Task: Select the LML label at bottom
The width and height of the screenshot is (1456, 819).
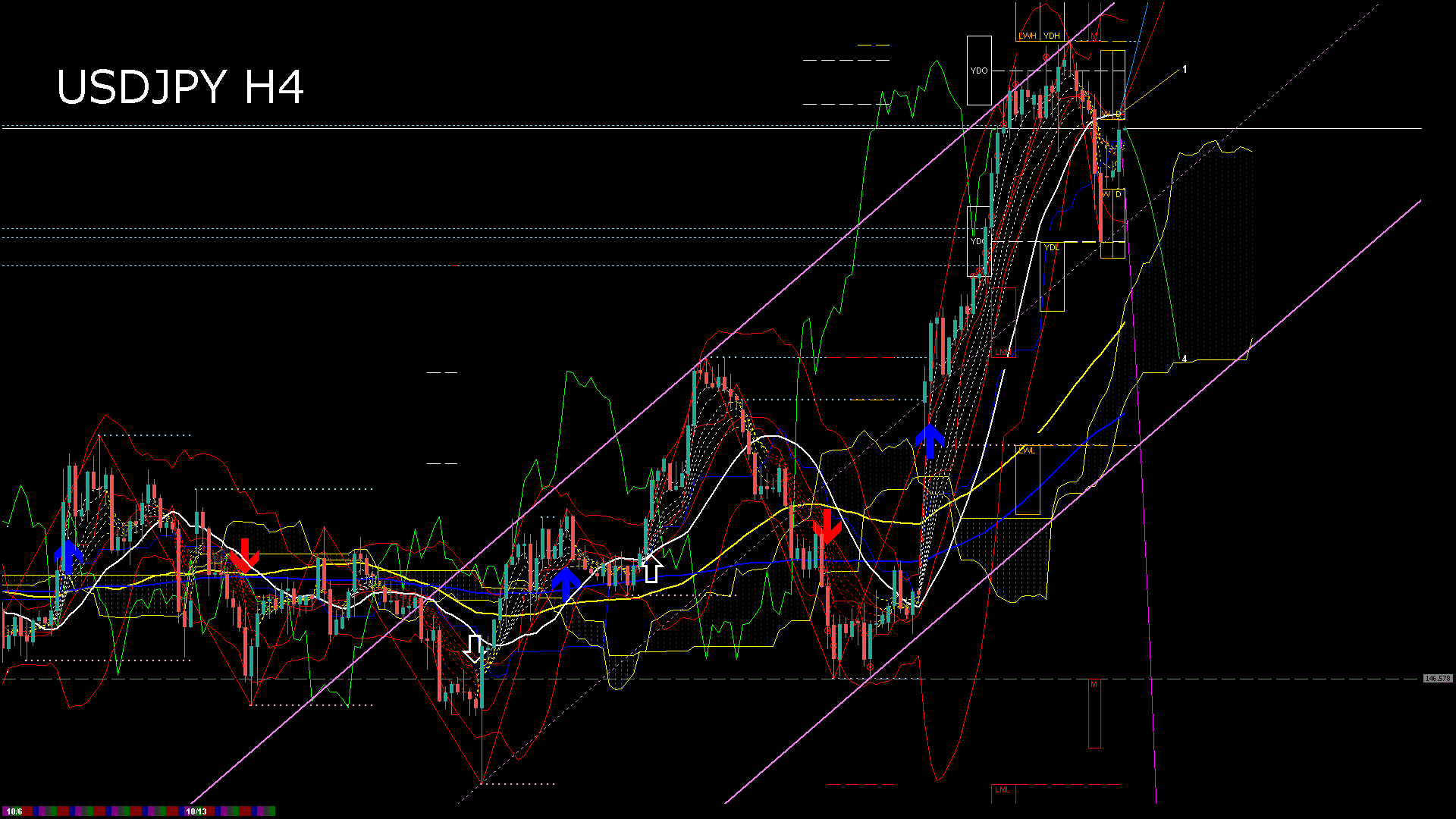Action: click(x=1003, y=790)
